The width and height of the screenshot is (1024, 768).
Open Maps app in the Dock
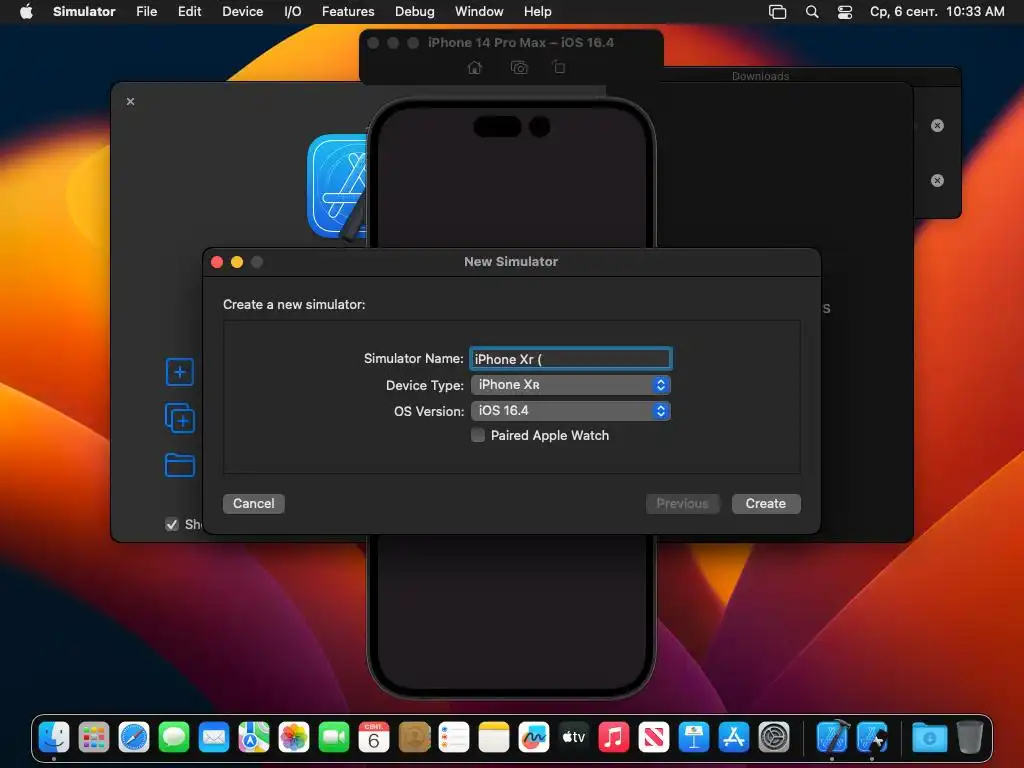(254, 737)
